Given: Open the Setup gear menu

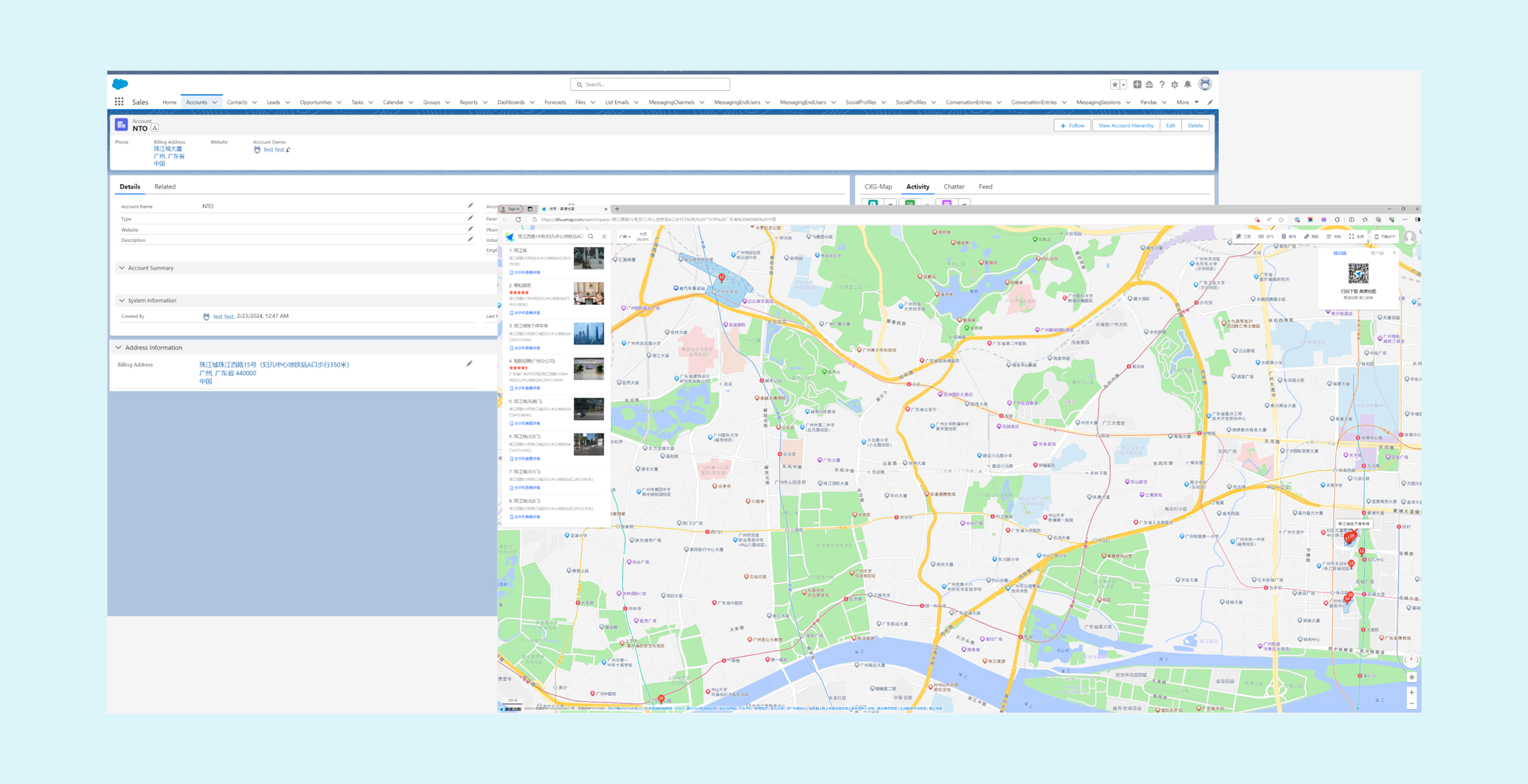Looking at the screenshot, I should click(1175, 85).
